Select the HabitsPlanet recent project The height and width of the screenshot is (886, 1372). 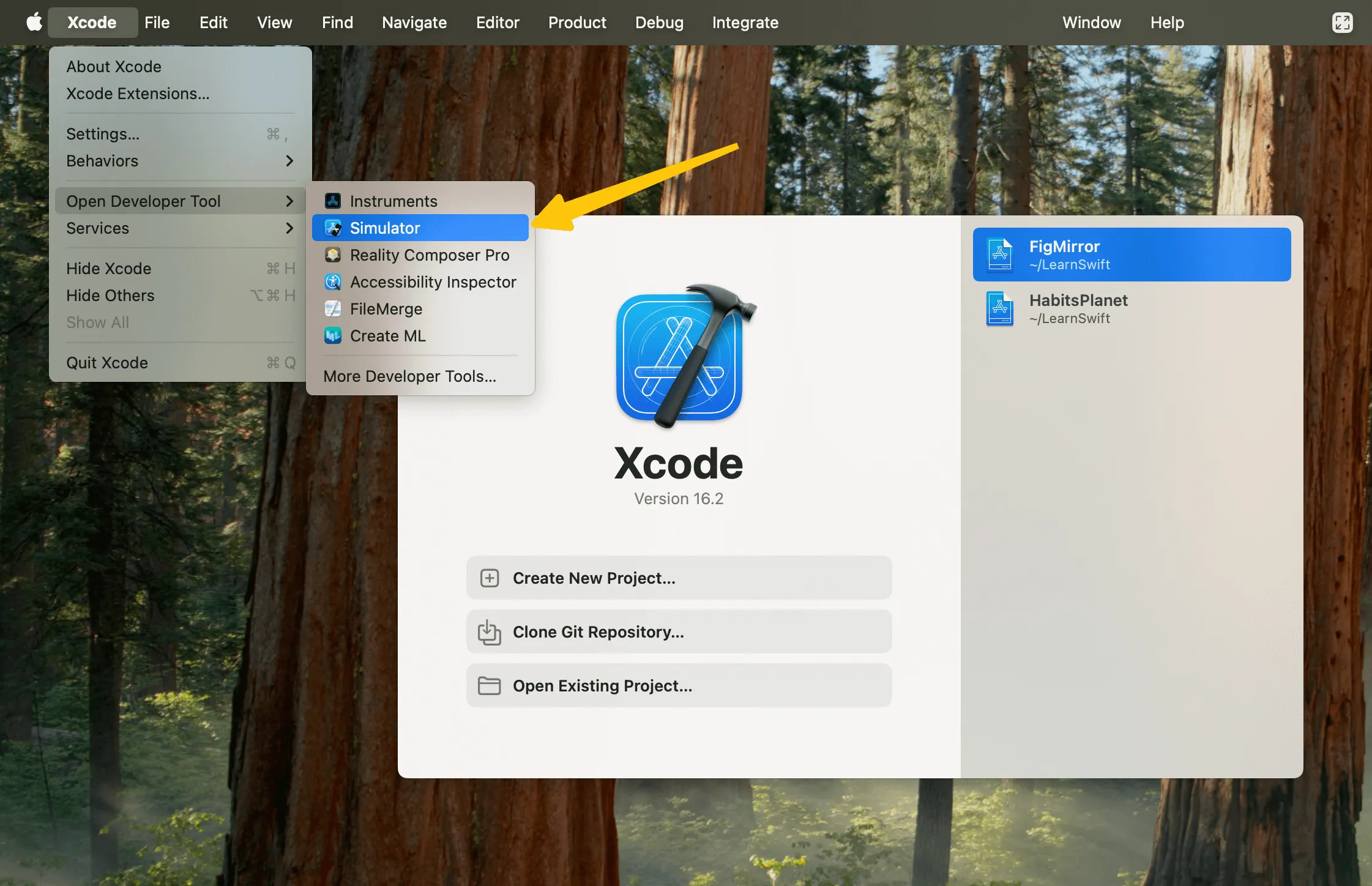[x=1132, y=308]
